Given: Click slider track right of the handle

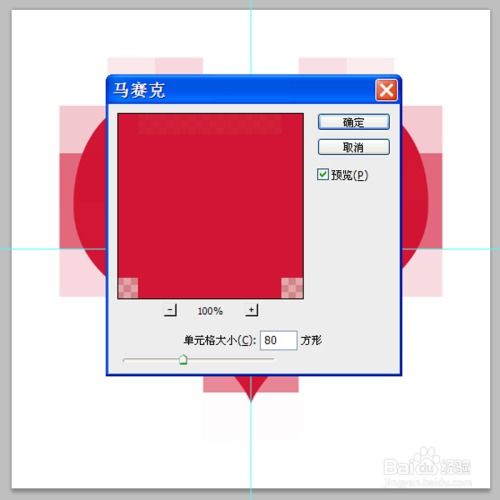Looking at the screenshot, I should tap(231, 359).
